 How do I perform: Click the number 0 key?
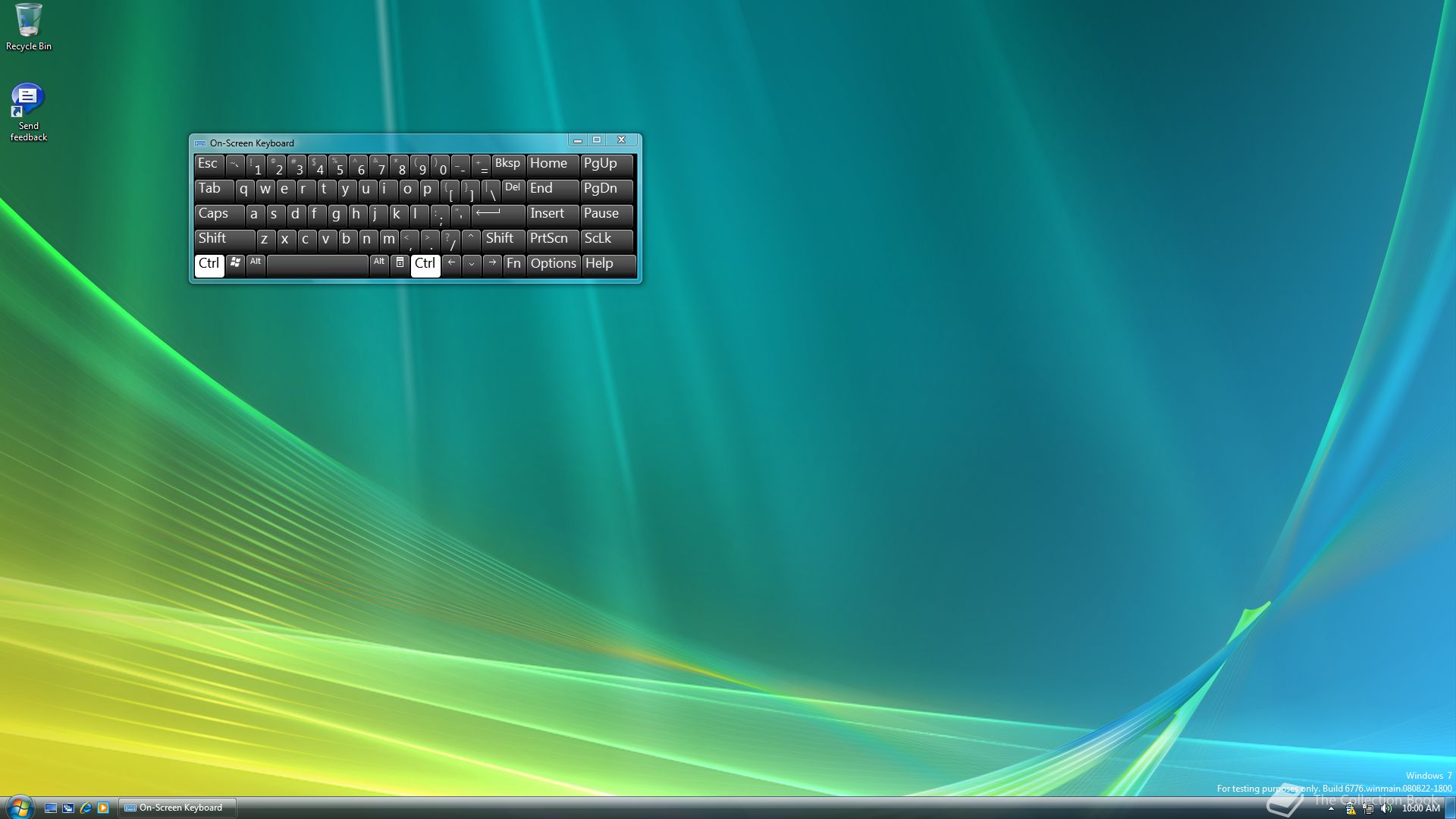[440, 165]
